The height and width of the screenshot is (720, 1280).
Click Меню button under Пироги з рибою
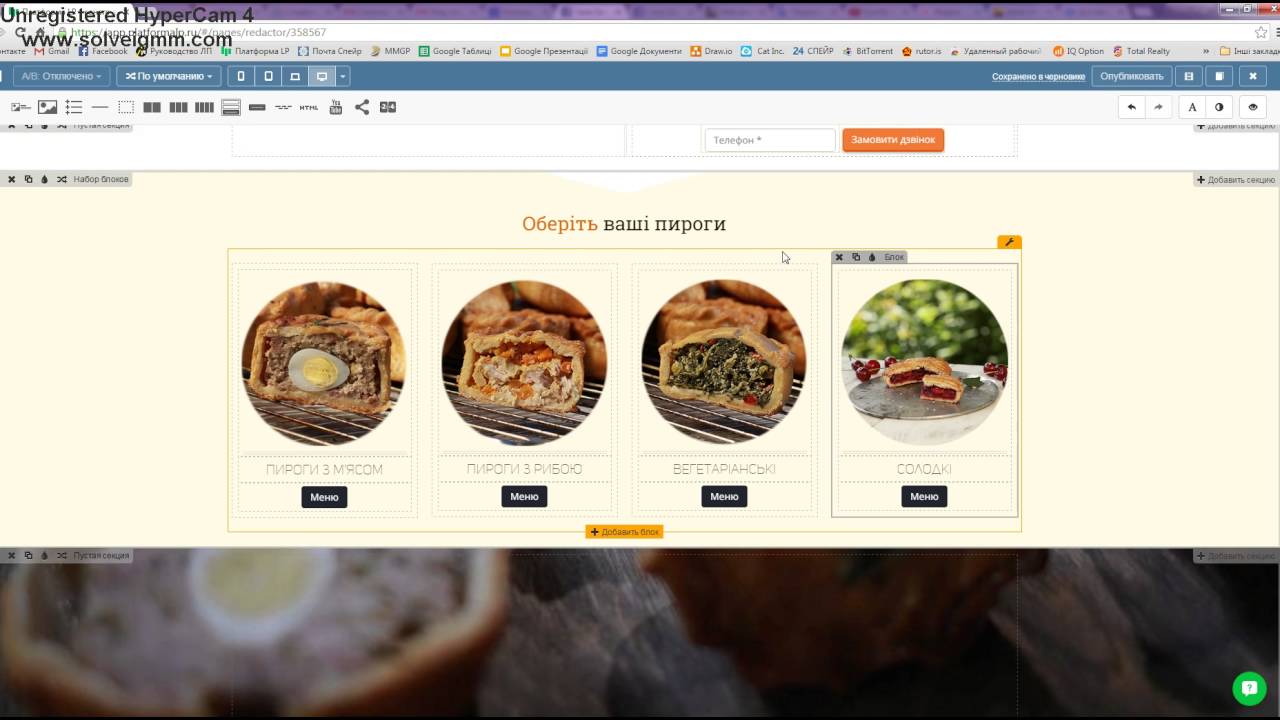coord(524,496)
